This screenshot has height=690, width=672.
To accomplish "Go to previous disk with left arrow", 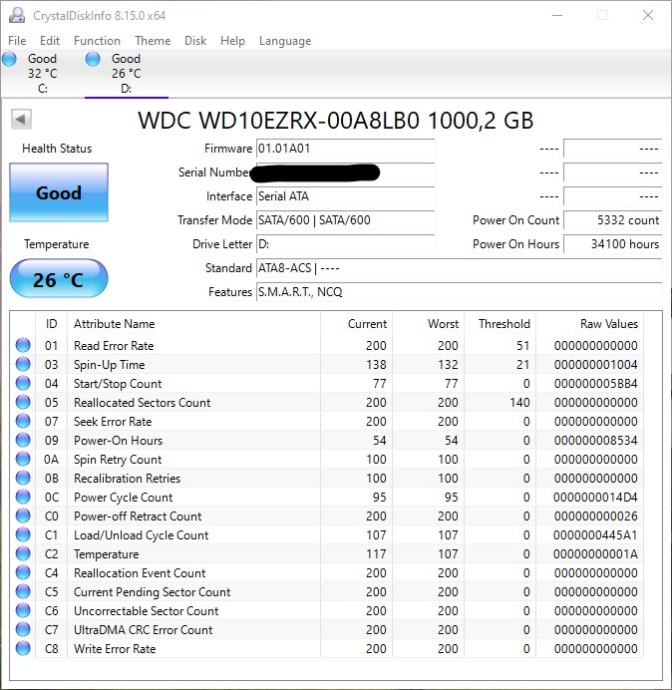I will coord(21,119).
